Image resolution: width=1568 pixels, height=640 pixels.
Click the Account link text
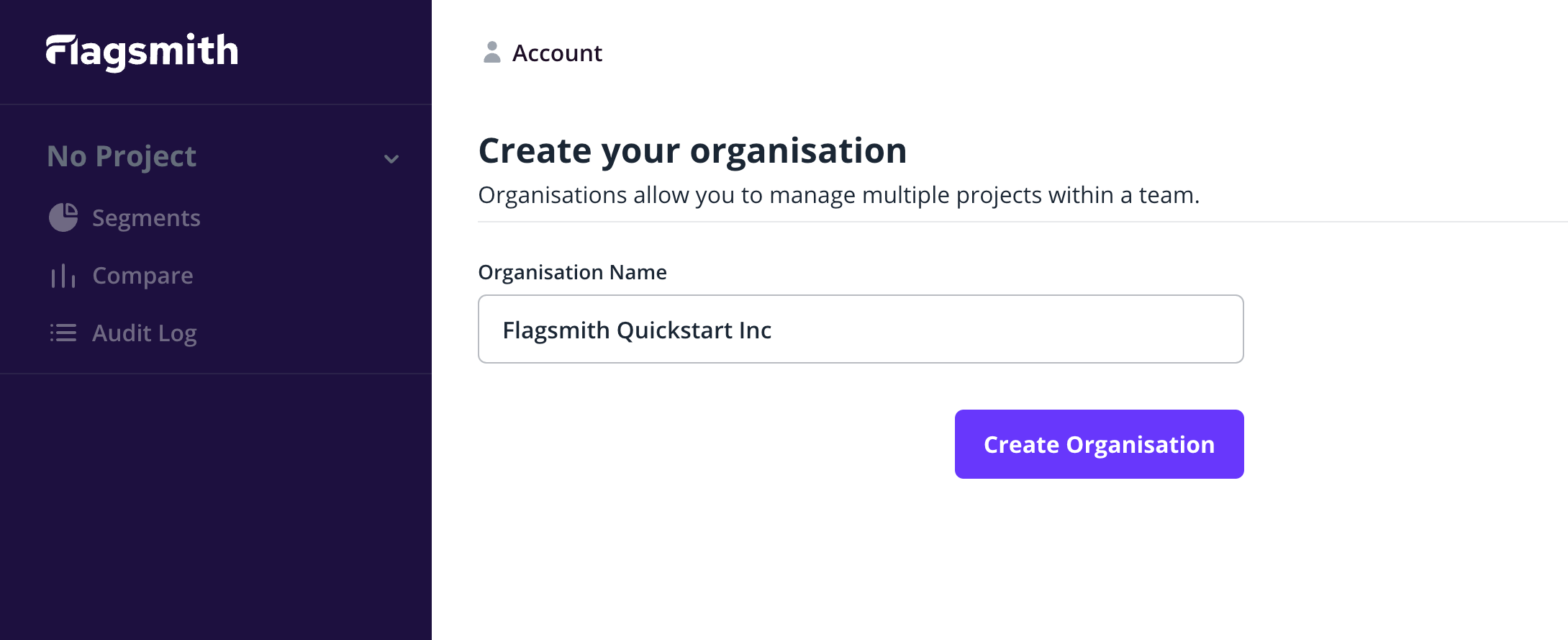tap(557, 53)
